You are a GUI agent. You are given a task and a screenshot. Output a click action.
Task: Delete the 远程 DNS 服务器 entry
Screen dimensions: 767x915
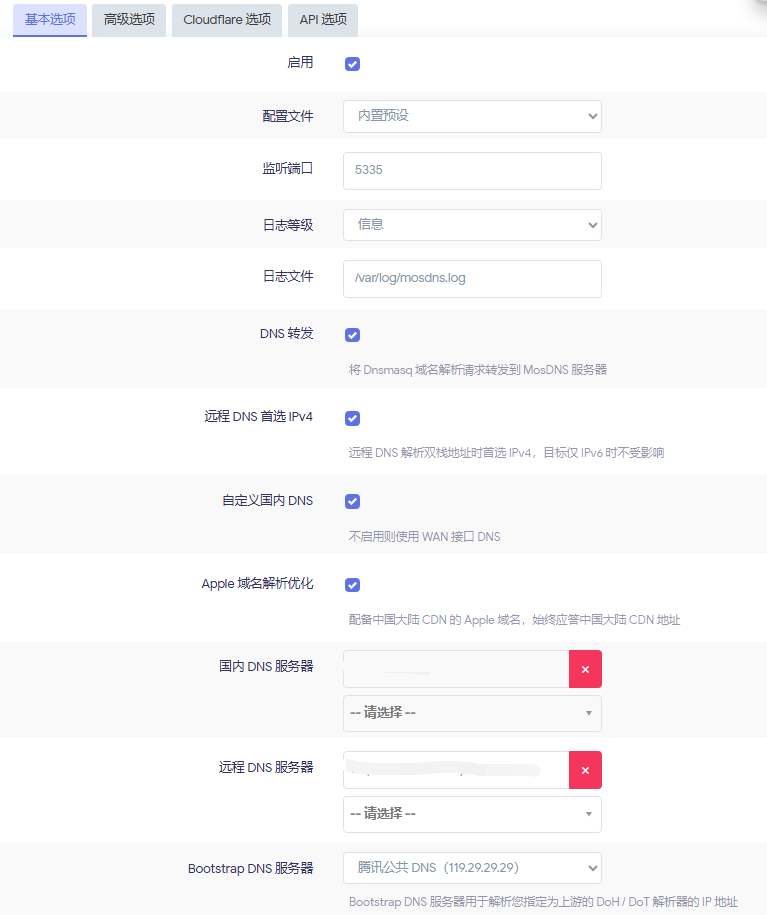(585, 770)
